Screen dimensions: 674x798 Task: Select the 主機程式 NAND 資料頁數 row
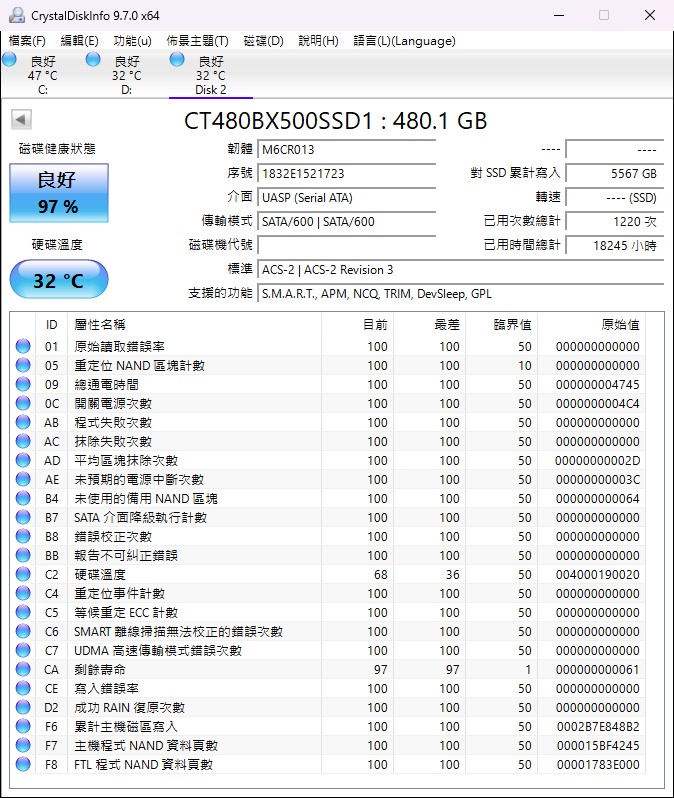(x=330, y=745)
